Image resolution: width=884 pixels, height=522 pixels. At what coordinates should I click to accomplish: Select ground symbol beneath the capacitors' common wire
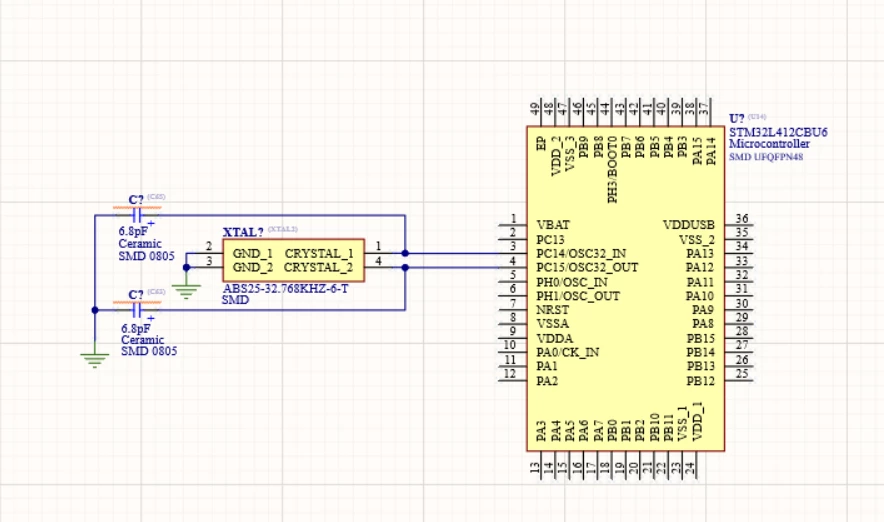click(95, 360)
